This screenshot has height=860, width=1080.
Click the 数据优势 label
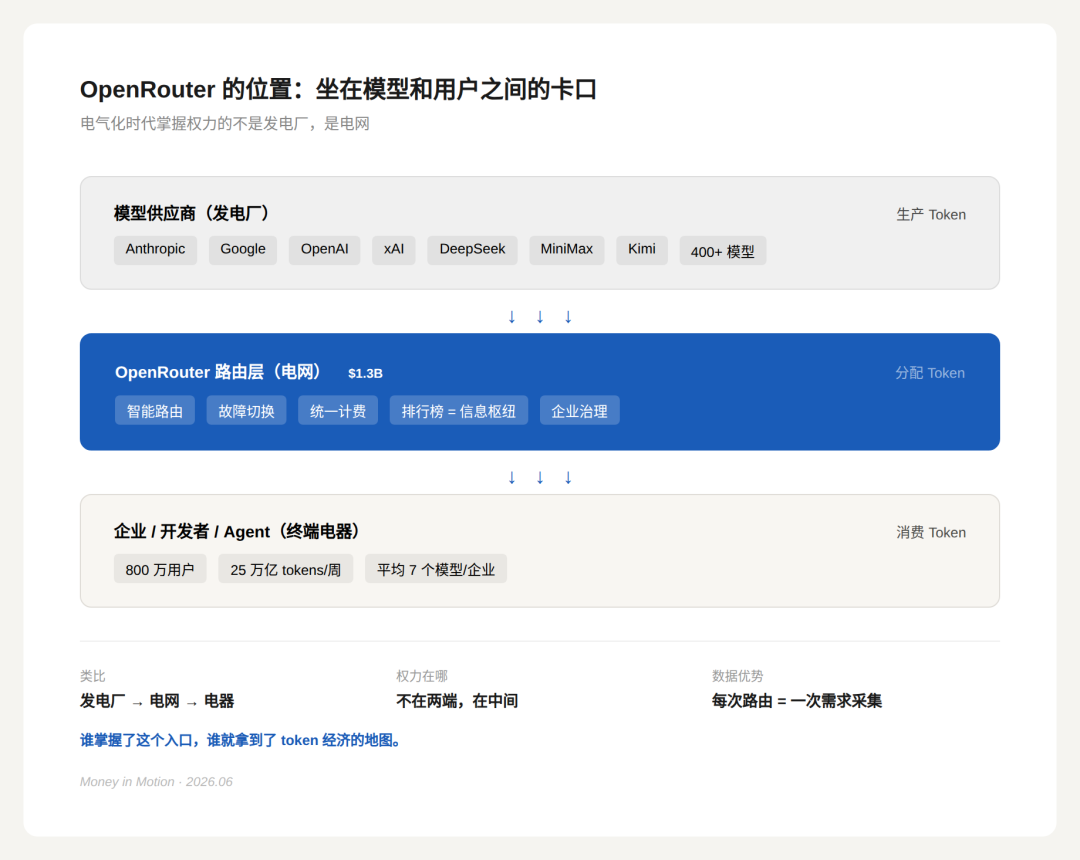click(738, 676)
